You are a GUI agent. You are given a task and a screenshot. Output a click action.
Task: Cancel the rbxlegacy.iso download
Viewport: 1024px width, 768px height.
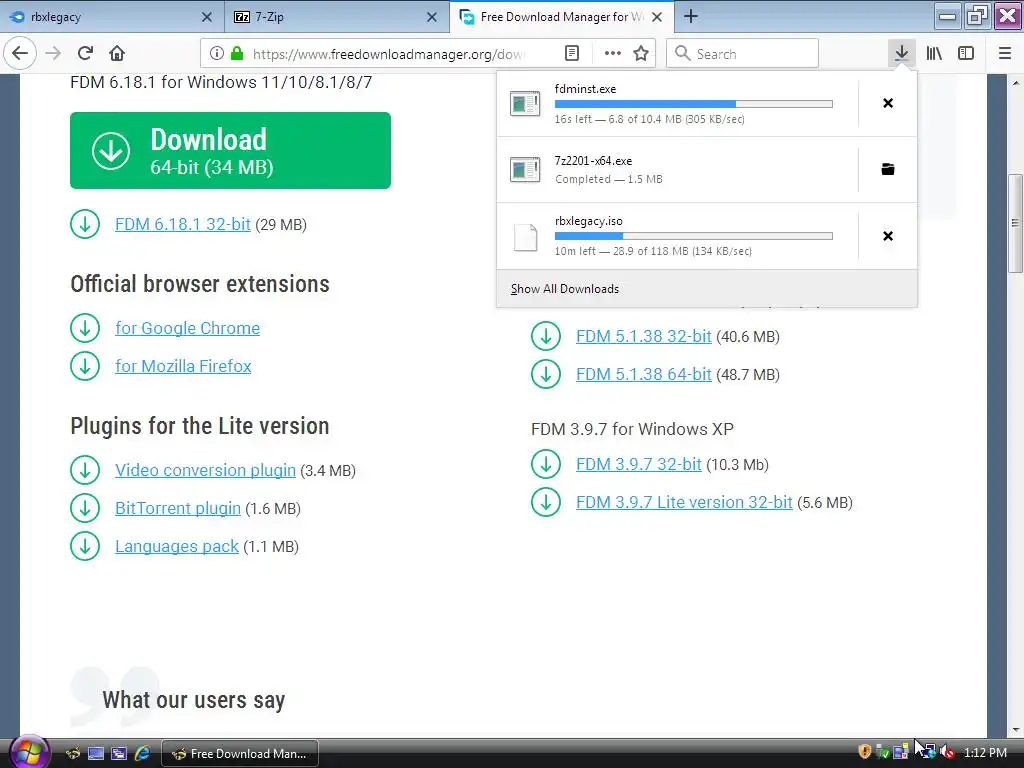pyautogui.click(x=888, y=236)
